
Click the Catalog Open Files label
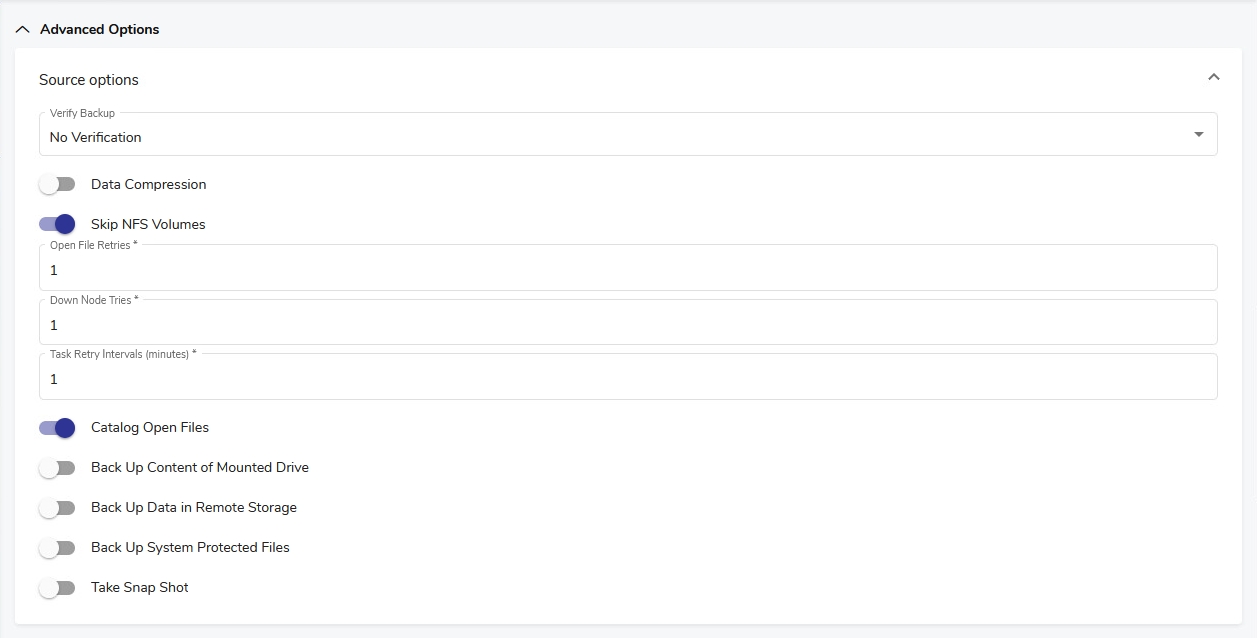(150, 428)
